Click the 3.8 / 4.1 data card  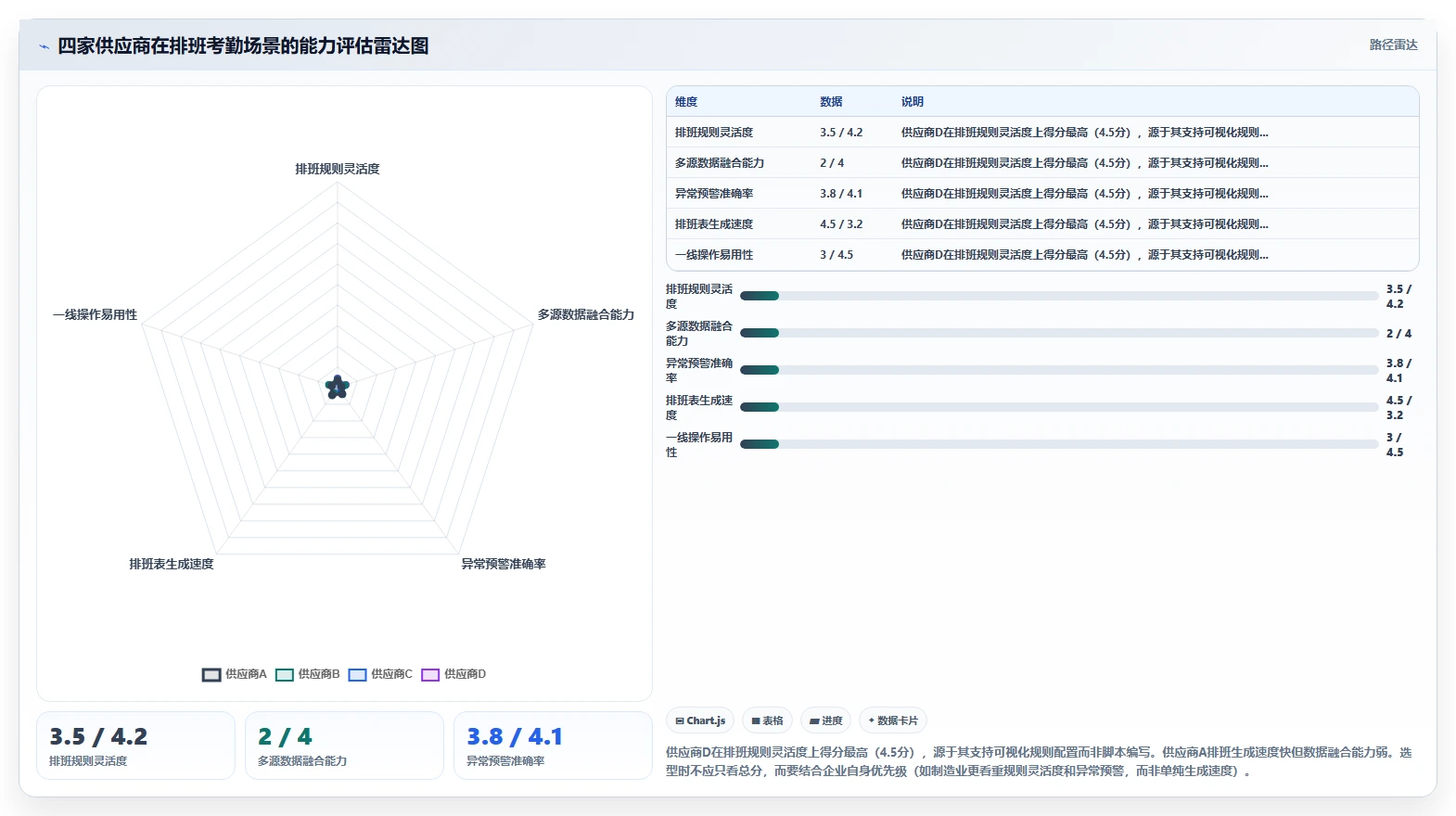coord(553,746)
